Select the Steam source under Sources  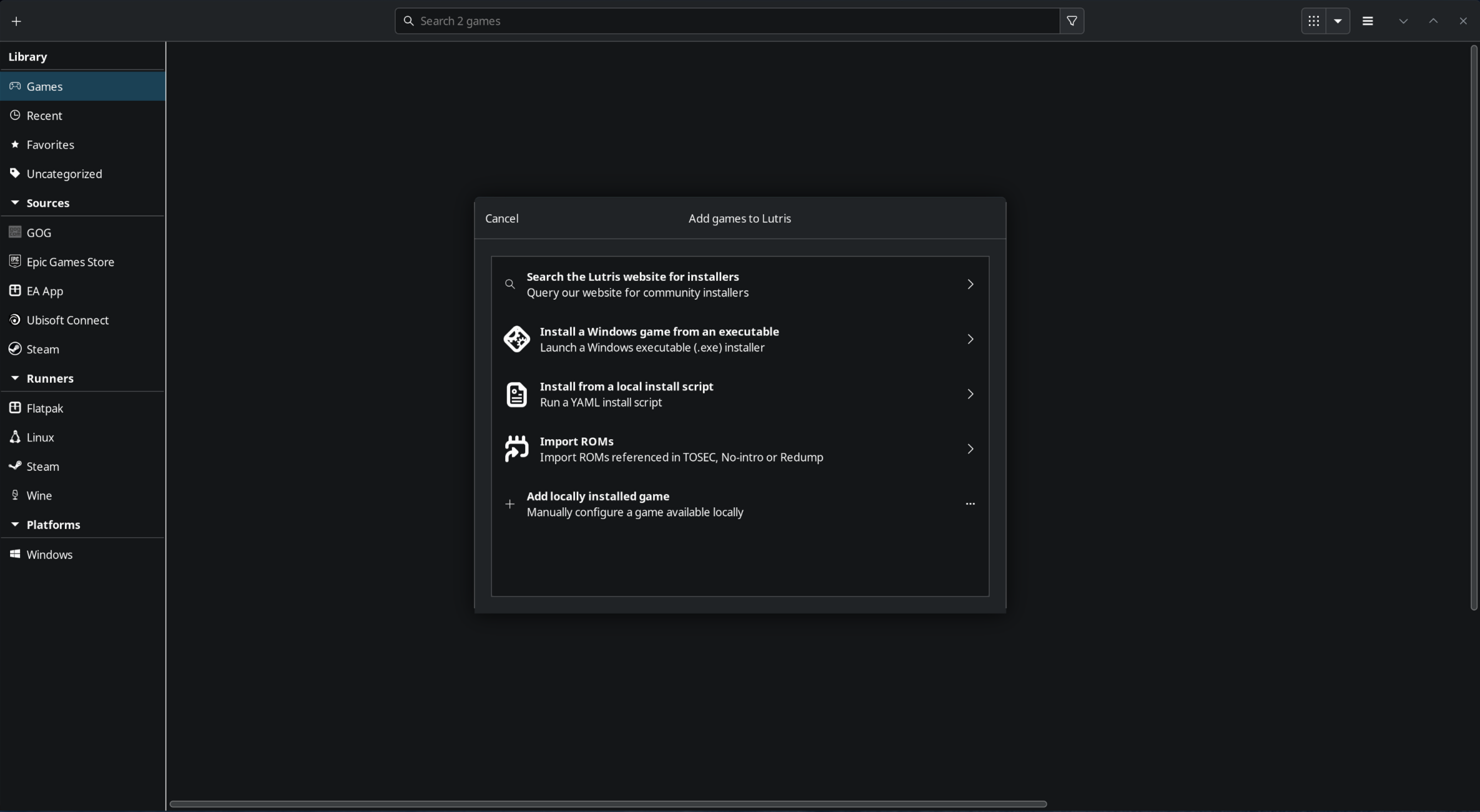[x=43, y=350]
